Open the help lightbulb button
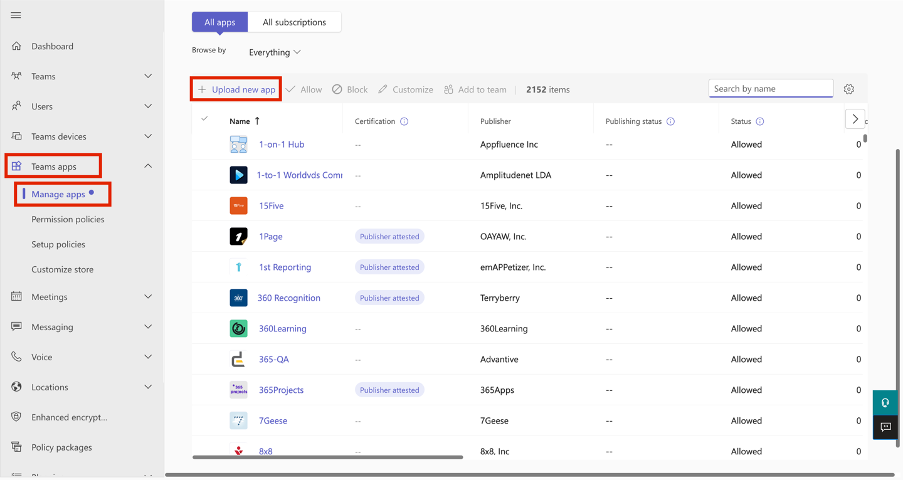Viewport: 904px width, 481px height. click(x=885, y=403)
